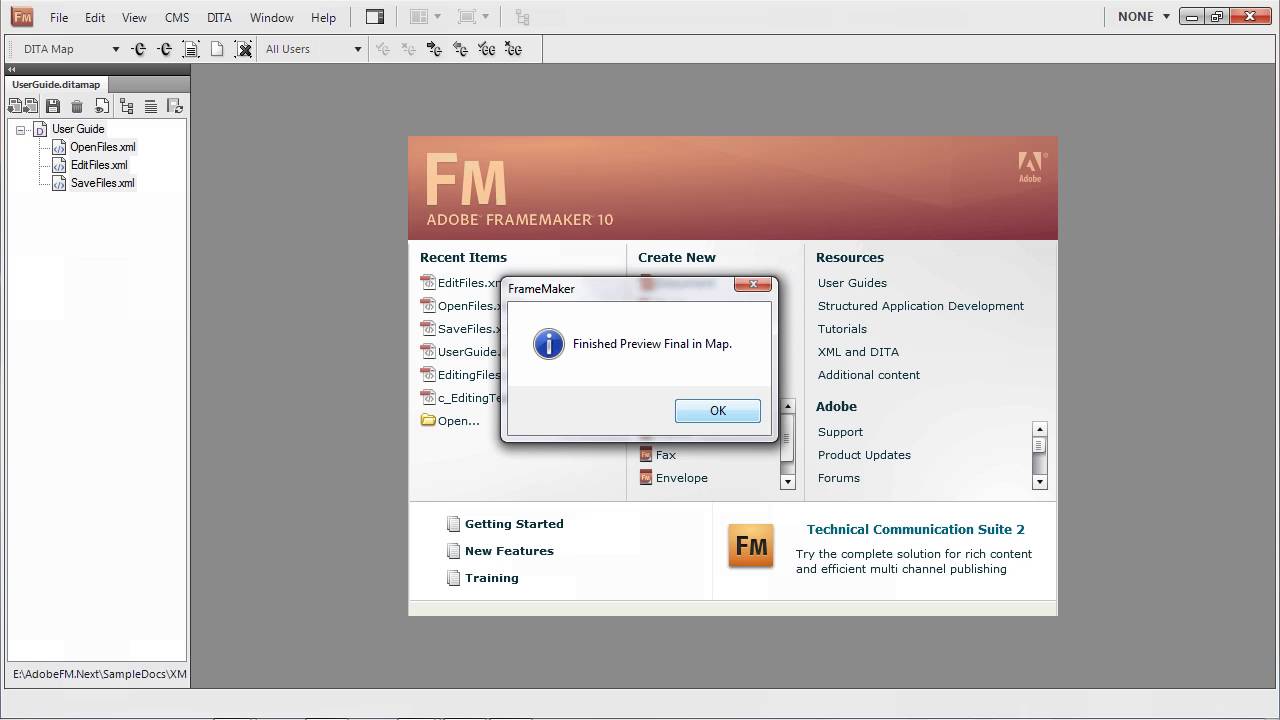This screenshot has width=1280, height=720.
Task: Click the Create New list scroll-up arrow
Action: tap(788, 406)
